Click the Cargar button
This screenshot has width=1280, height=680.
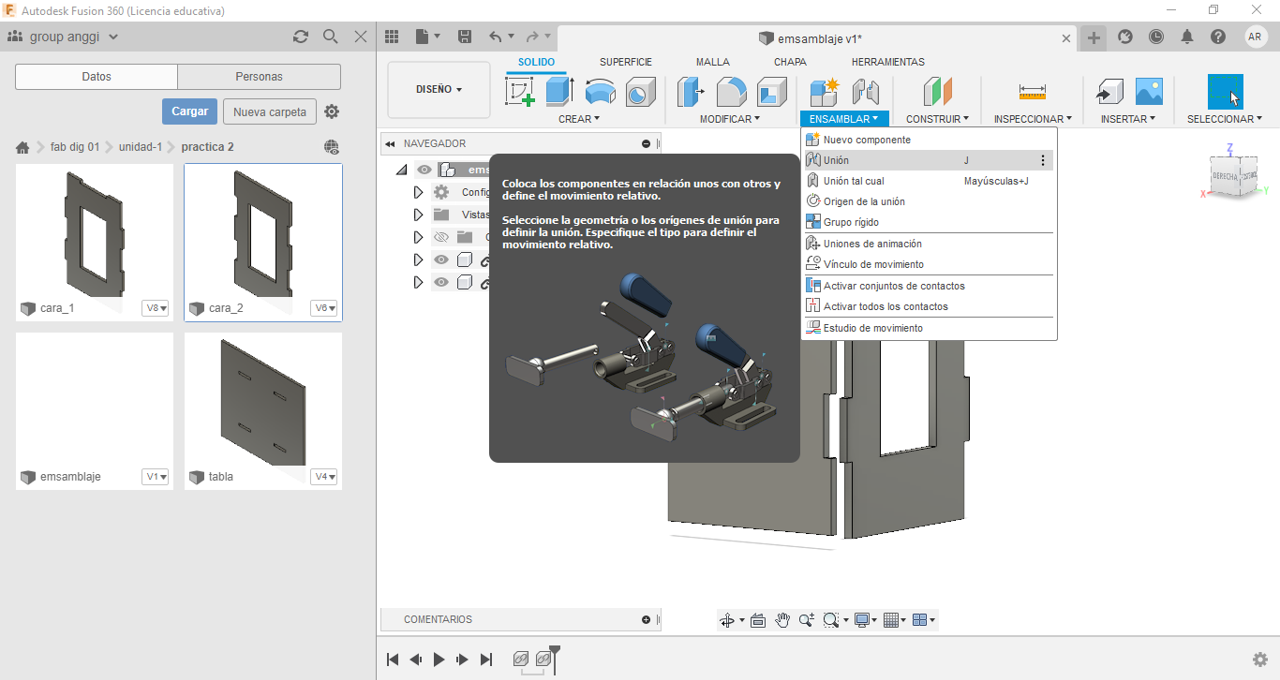pos(189,111)
